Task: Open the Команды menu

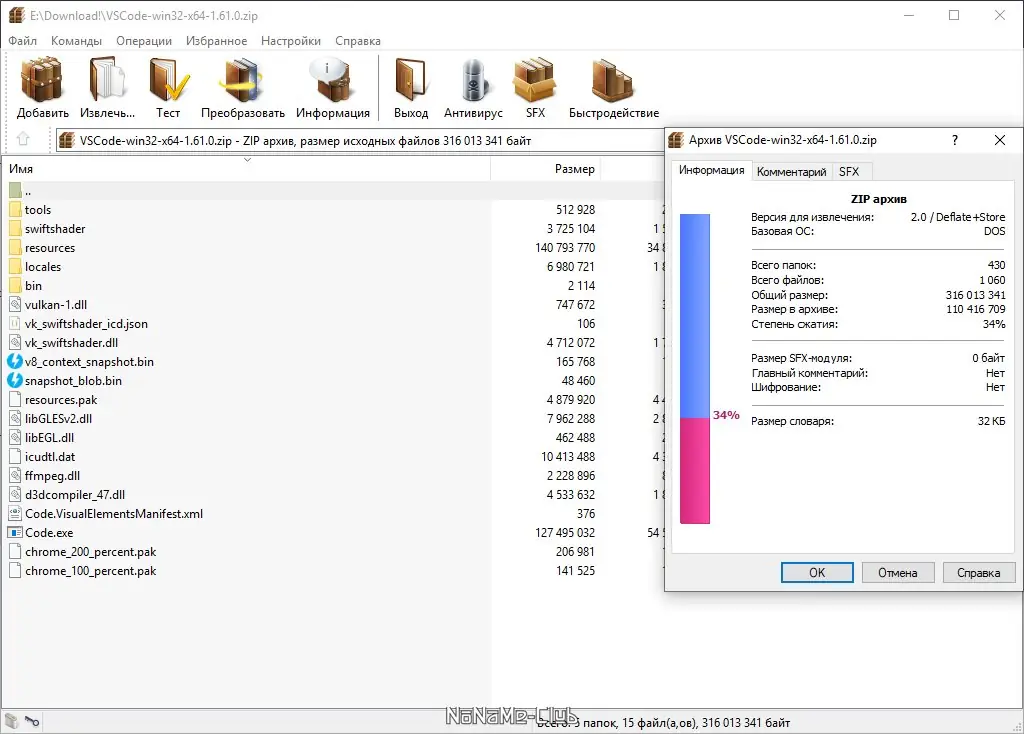Action: click(76, 40)
